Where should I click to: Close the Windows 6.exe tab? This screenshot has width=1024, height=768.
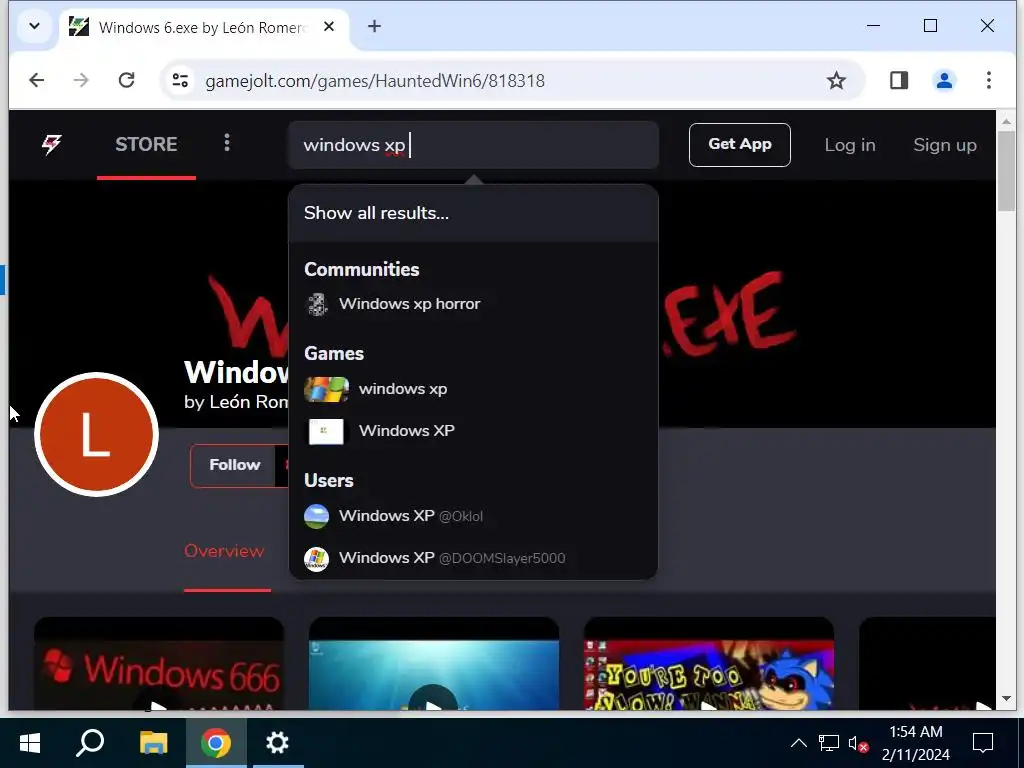[329, 26]
